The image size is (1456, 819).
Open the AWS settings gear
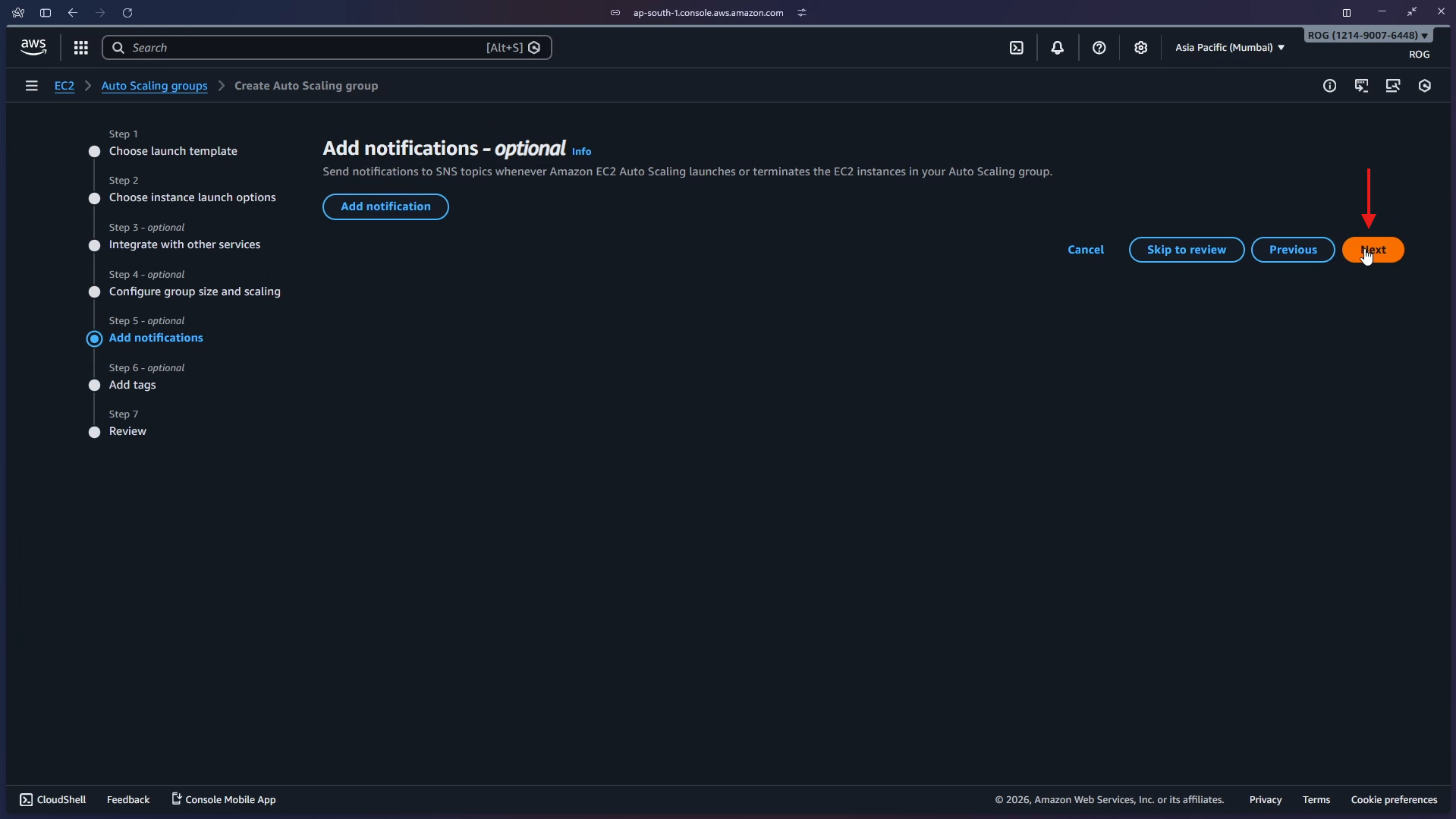tap(1141, 47)
